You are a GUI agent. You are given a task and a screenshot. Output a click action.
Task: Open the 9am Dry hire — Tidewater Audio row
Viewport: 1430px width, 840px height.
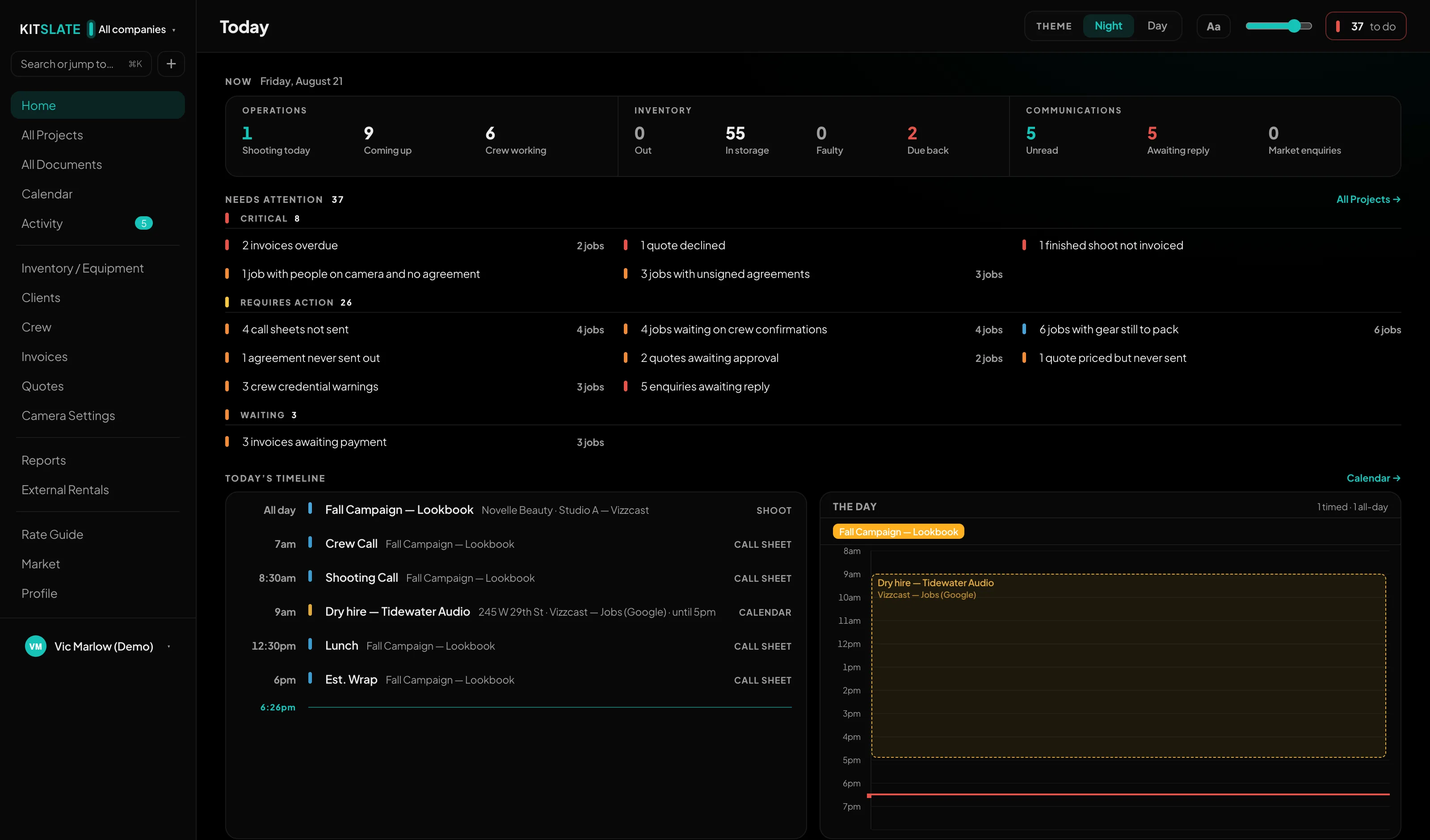pos(515,611)
